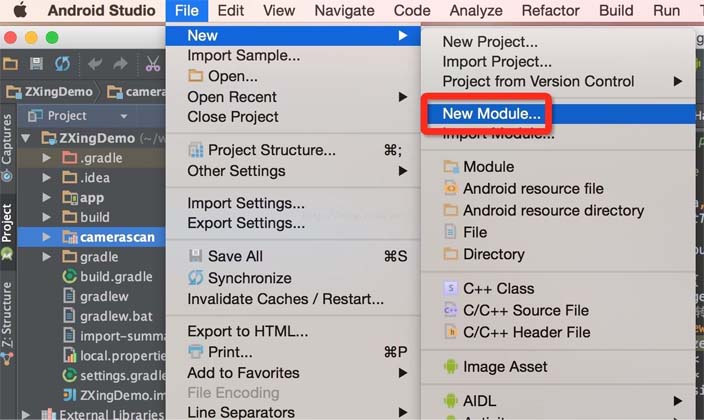Click the Undo arrow in toolbar

point(96,64)
